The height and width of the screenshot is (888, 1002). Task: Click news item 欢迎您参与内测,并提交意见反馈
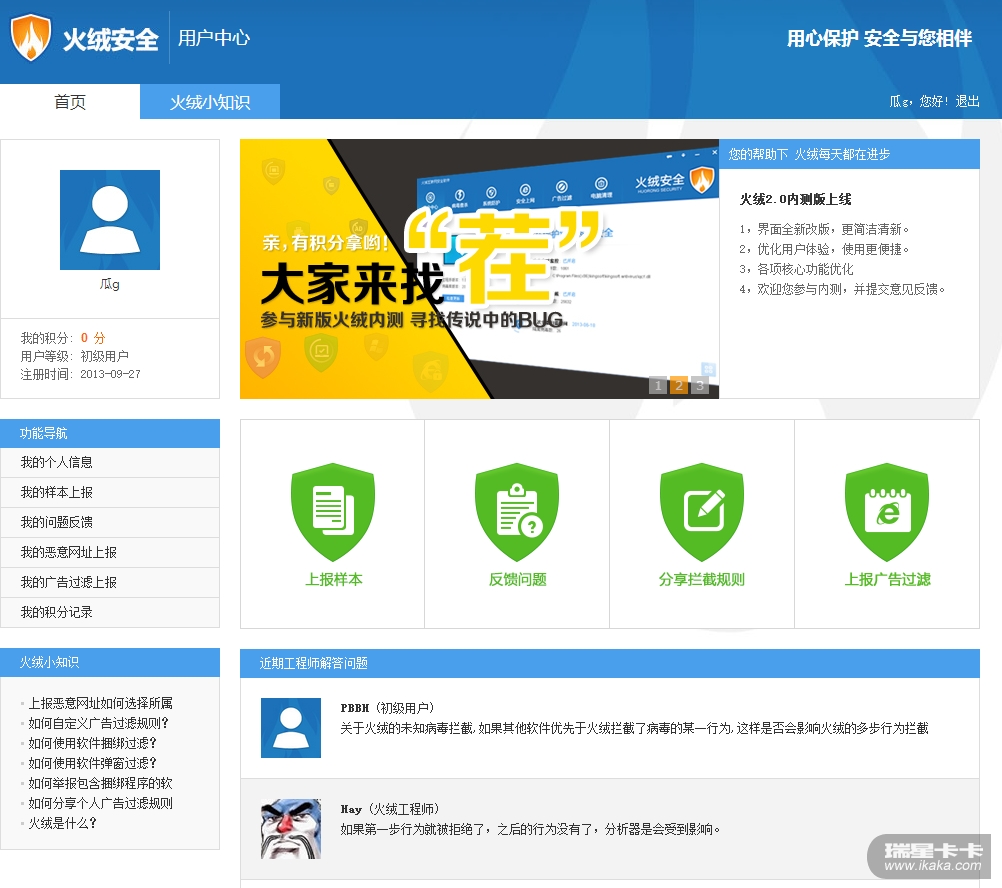click(x=842, y=289)
